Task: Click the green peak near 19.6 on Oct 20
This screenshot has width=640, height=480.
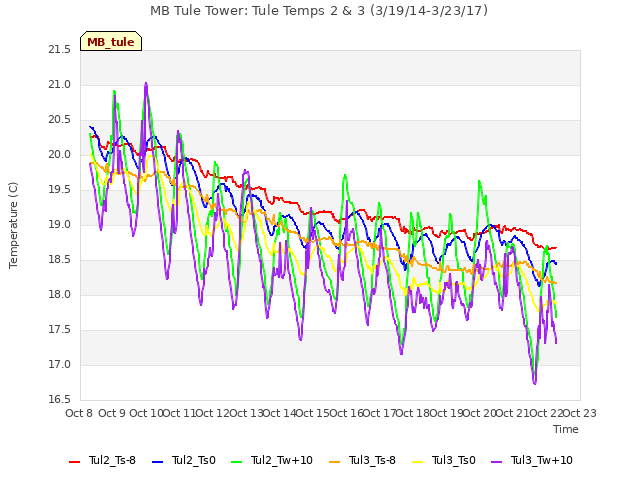Action: click(479, 181)
